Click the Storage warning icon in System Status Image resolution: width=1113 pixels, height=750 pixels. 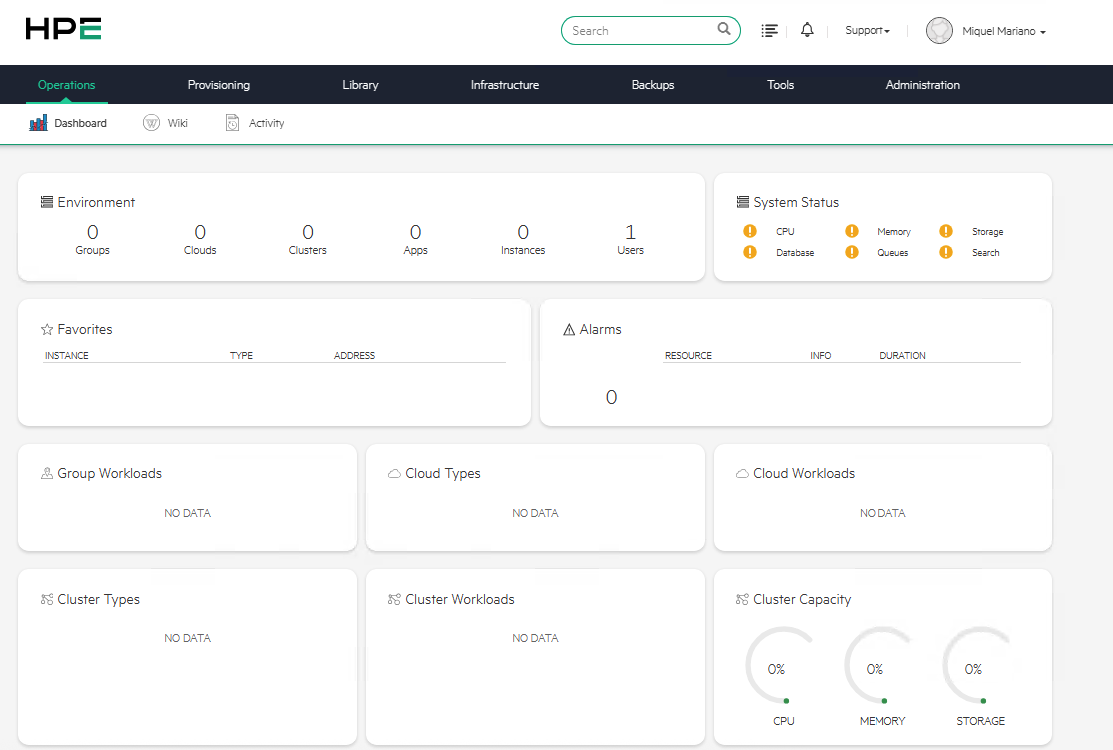point(946,231)
